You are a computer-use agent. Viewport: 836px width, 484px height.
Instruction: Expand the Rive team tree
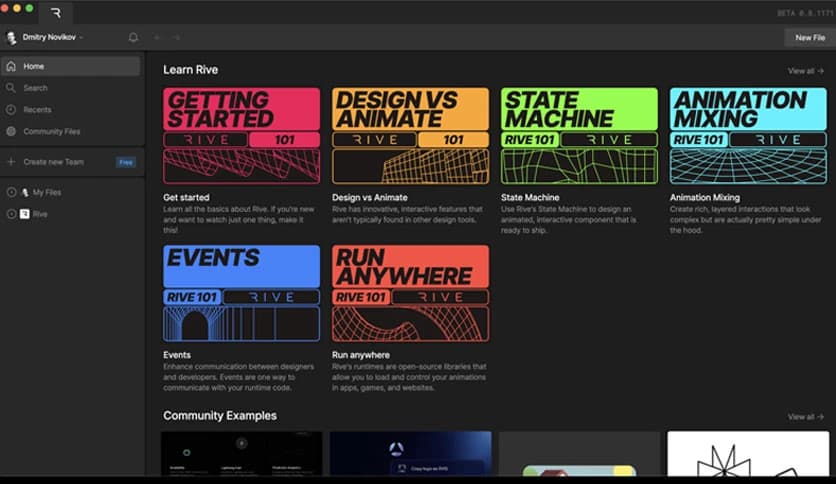[11, 214]
